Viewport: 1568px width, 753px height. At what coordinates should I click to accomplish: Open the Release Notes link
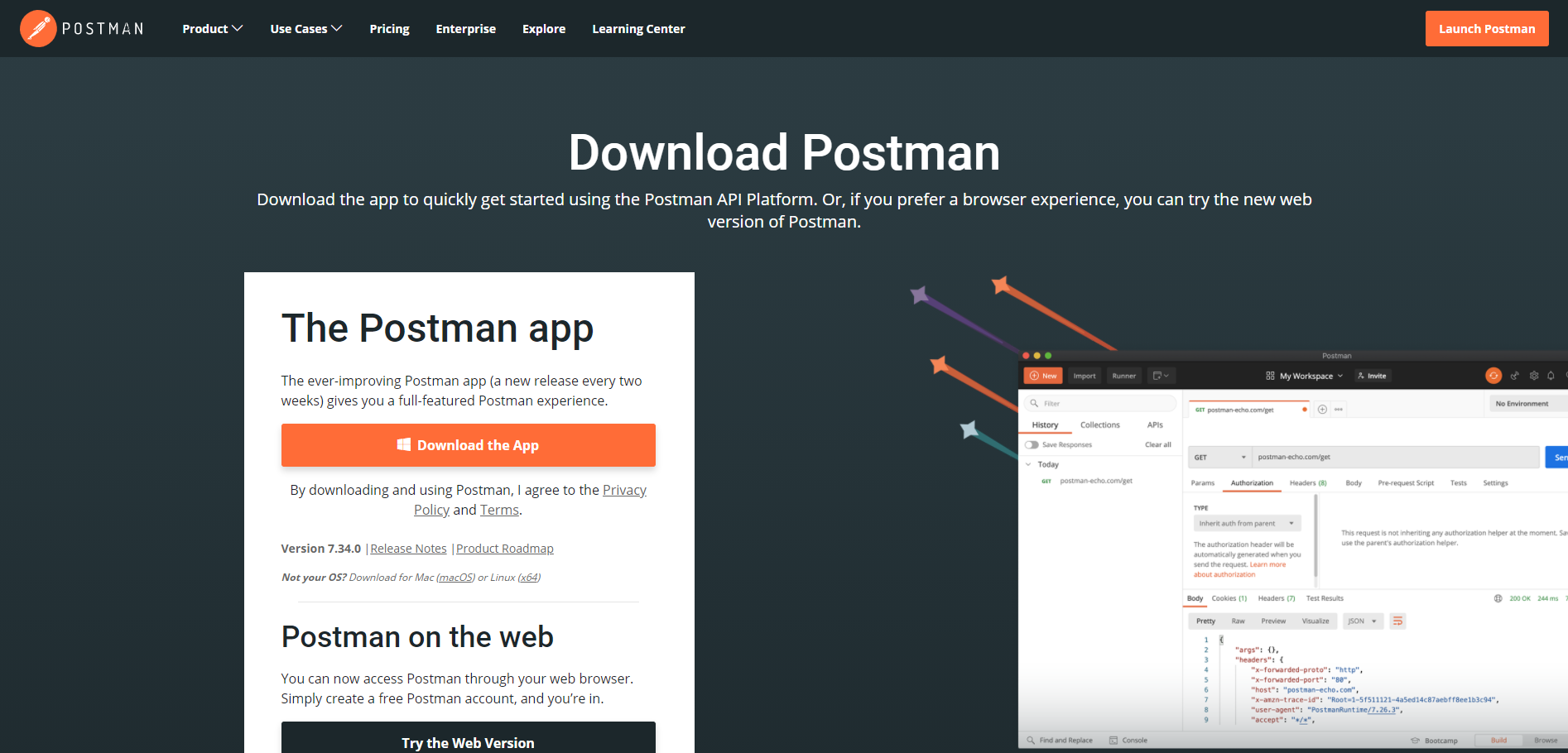407,548
